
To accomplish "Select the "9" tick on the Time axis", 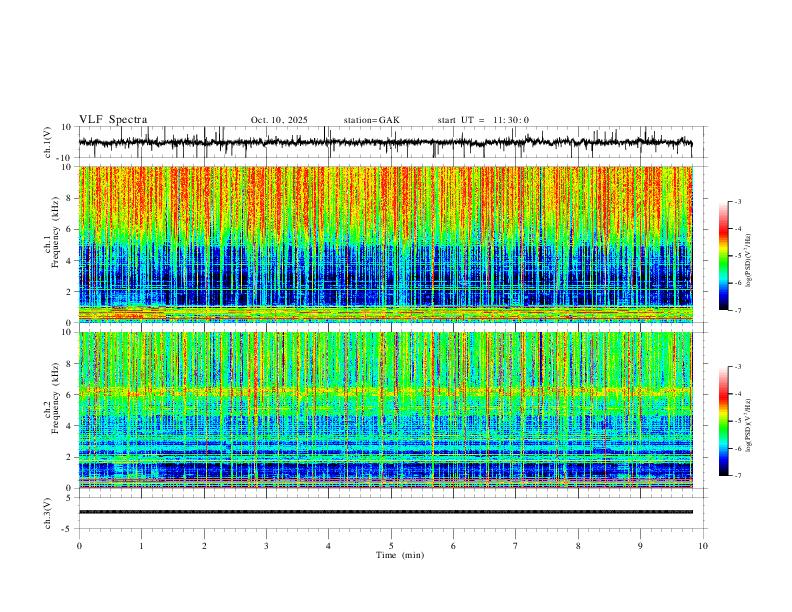I will 640,546.
